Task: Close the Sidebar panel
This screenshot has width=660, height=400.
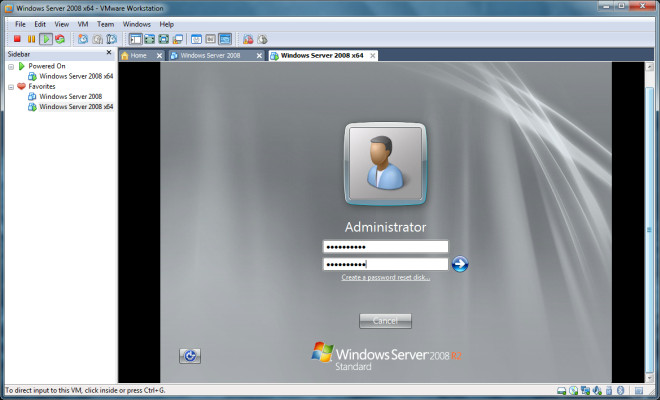Action: pyautogui.click(x=109, y=52)
